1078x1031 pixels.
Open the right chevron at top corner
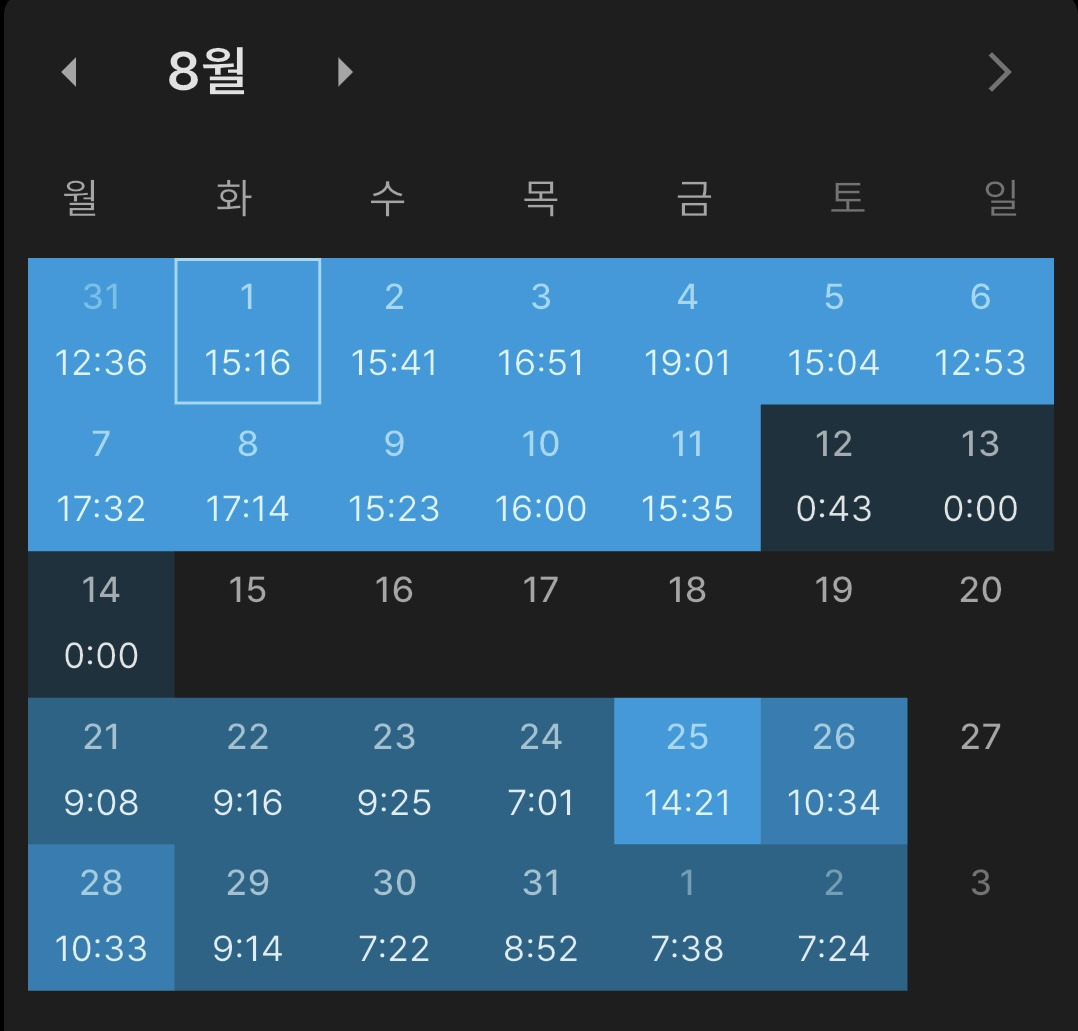(x=999, y=72)
